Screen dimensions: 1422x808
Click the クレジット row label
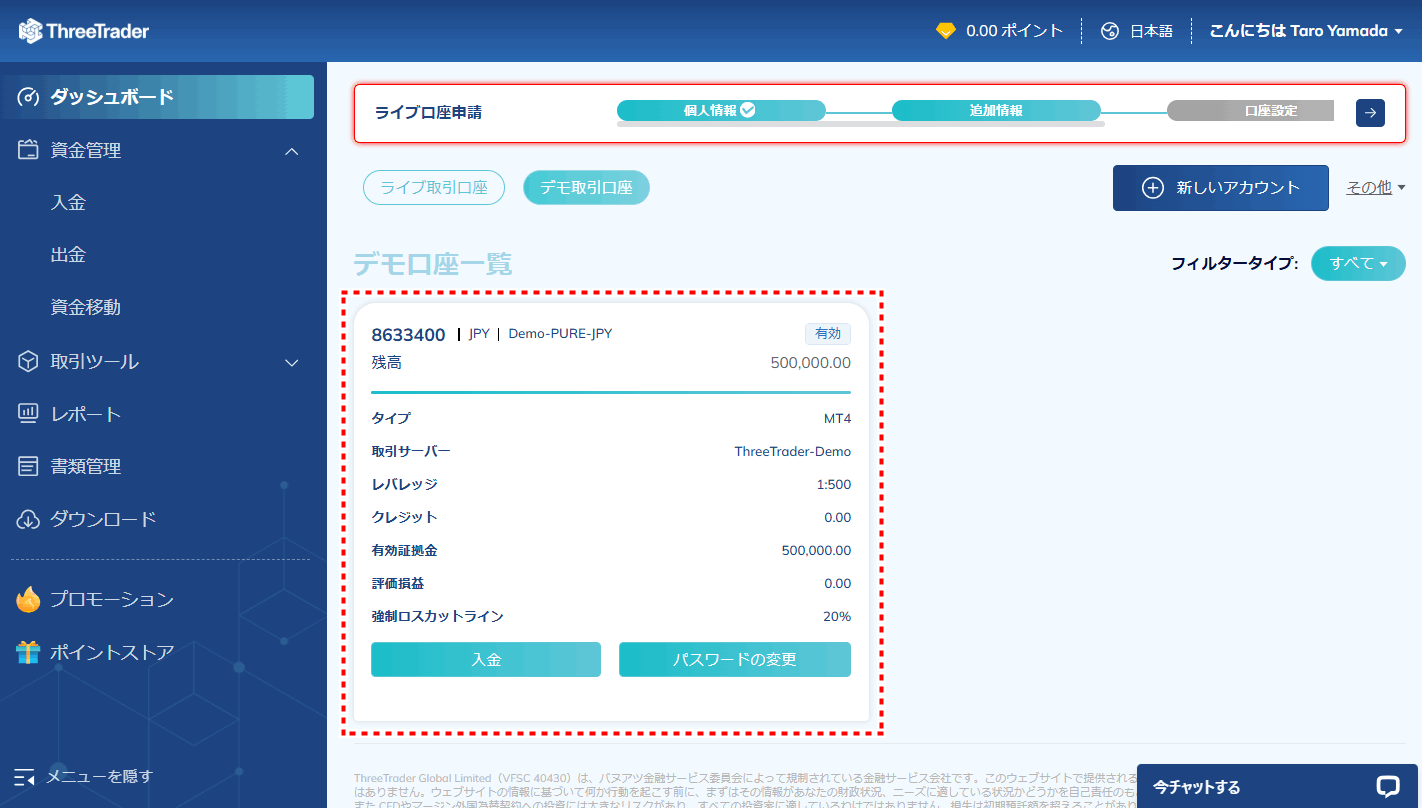click(x=404, y=517)
